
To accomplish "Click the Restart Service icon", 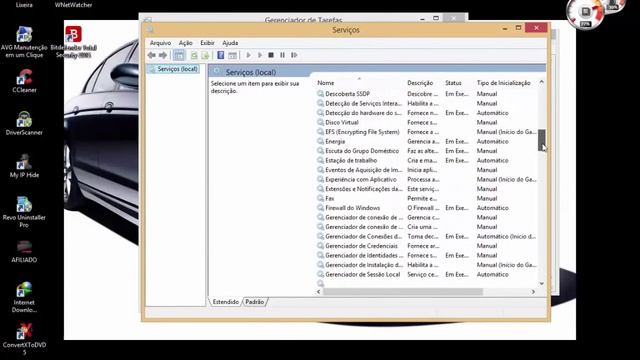I will 294,55.
